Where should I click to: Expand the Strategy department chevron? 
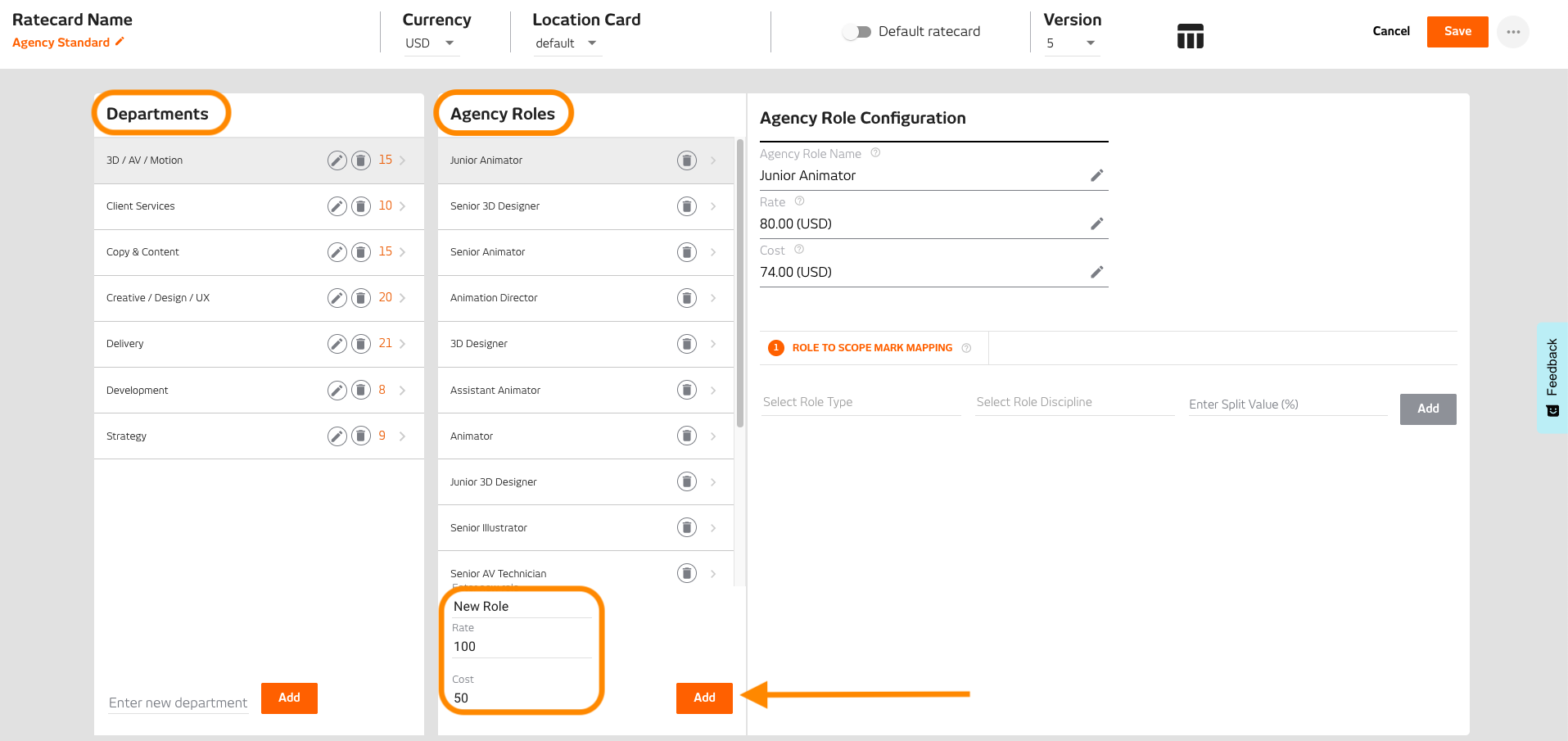pyautogui.click(x=402, y=436)
